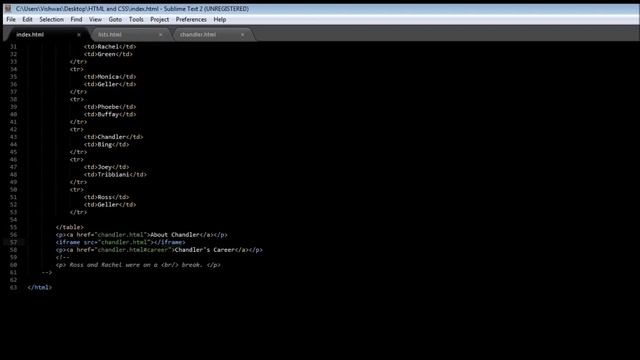Place cursor on the Bing table cell line
The image size is (640, 360).
pos(107,144)
